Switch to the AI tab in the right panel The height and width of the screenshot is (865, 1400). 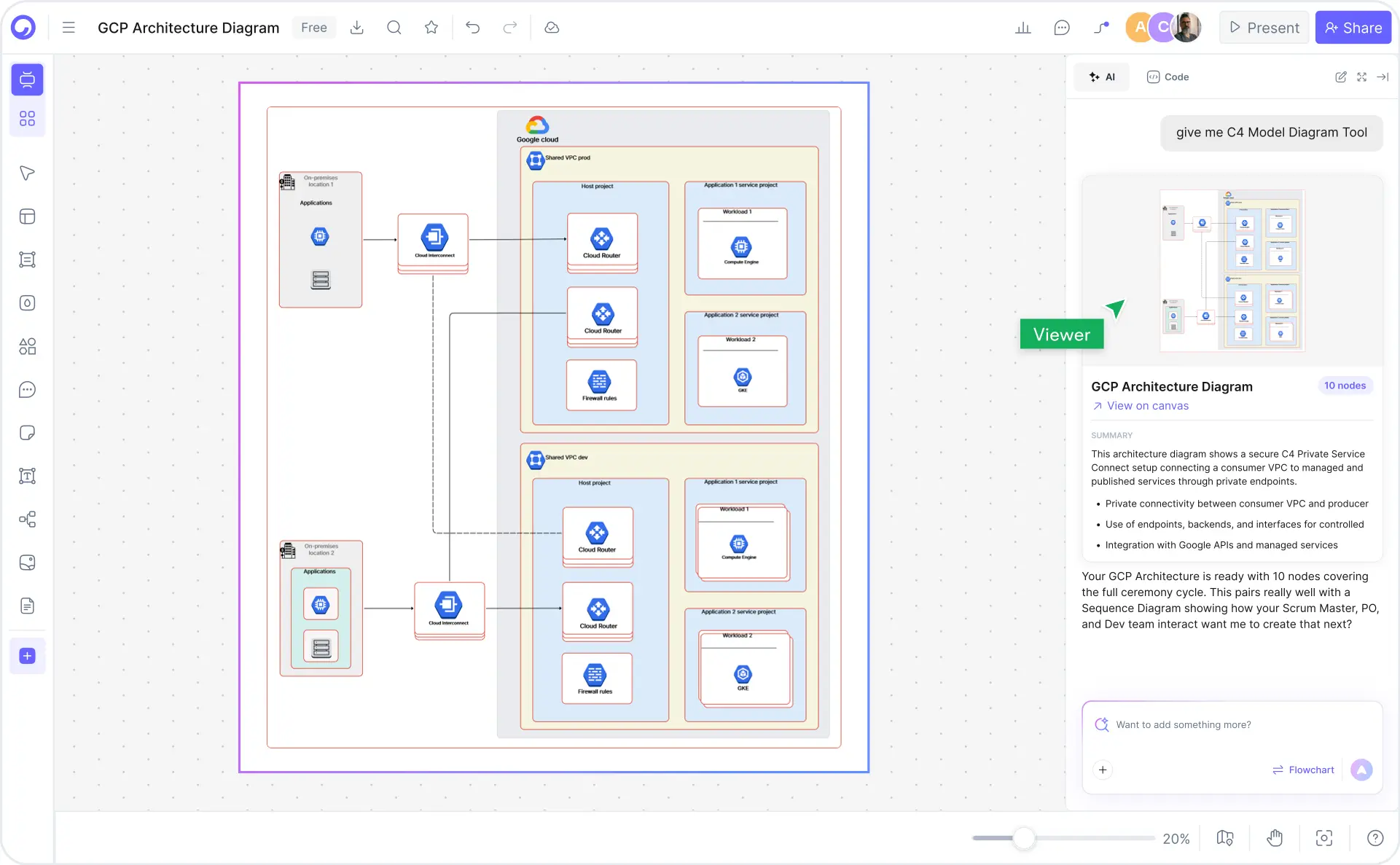pos(1101,77)
